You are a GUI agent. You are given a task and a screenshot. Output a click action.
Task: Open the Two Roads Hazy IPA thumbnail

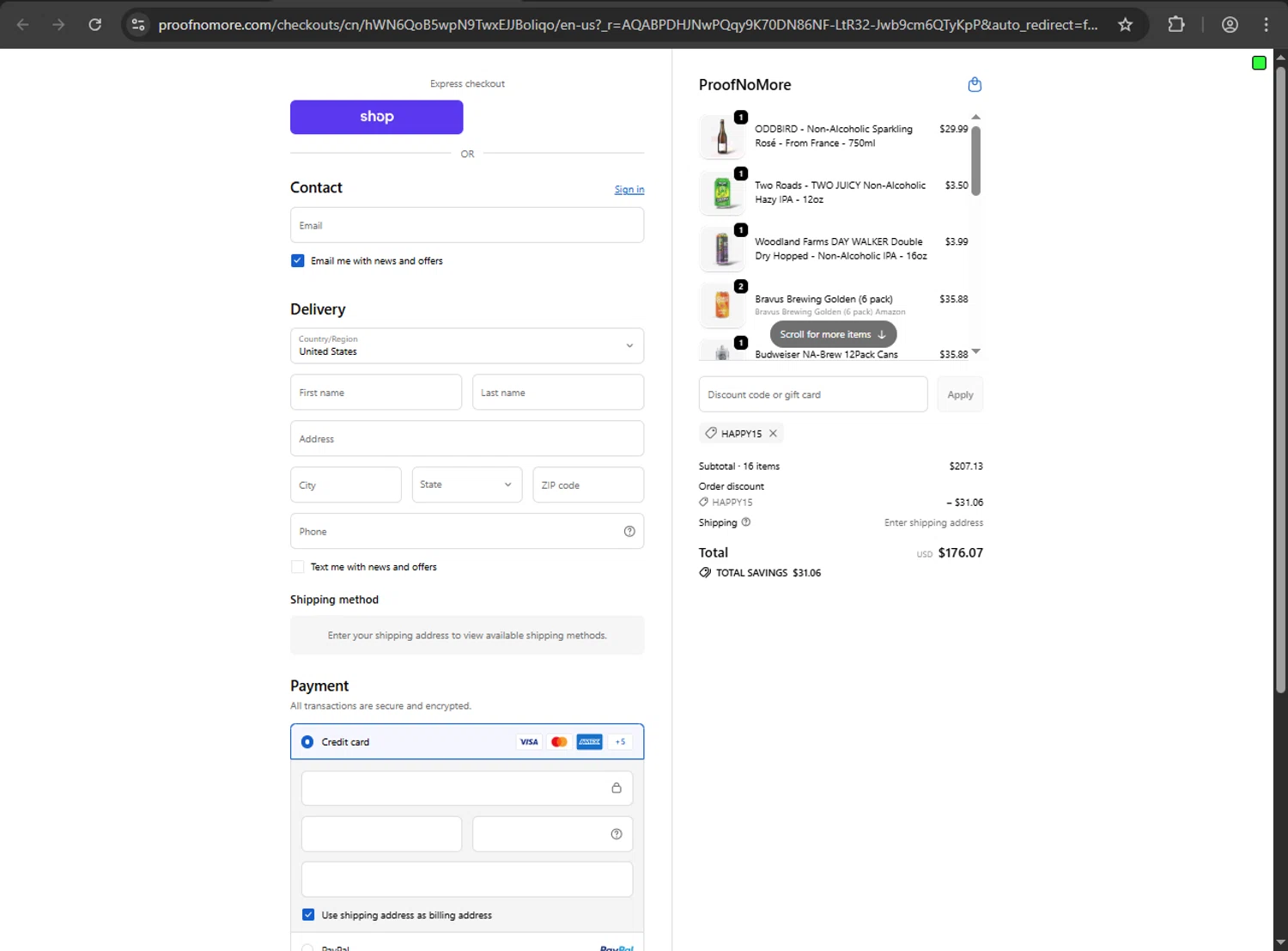point(722,193)
